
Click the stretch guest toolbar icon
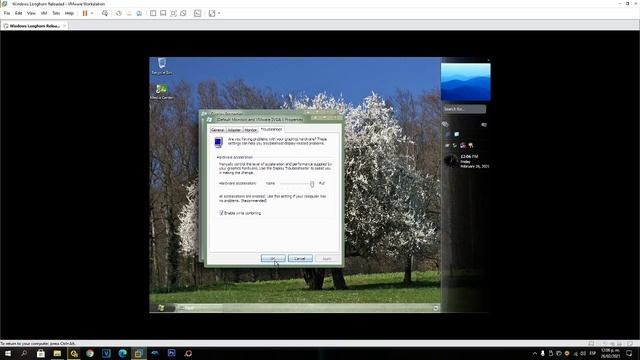click(x=212, y=13)
